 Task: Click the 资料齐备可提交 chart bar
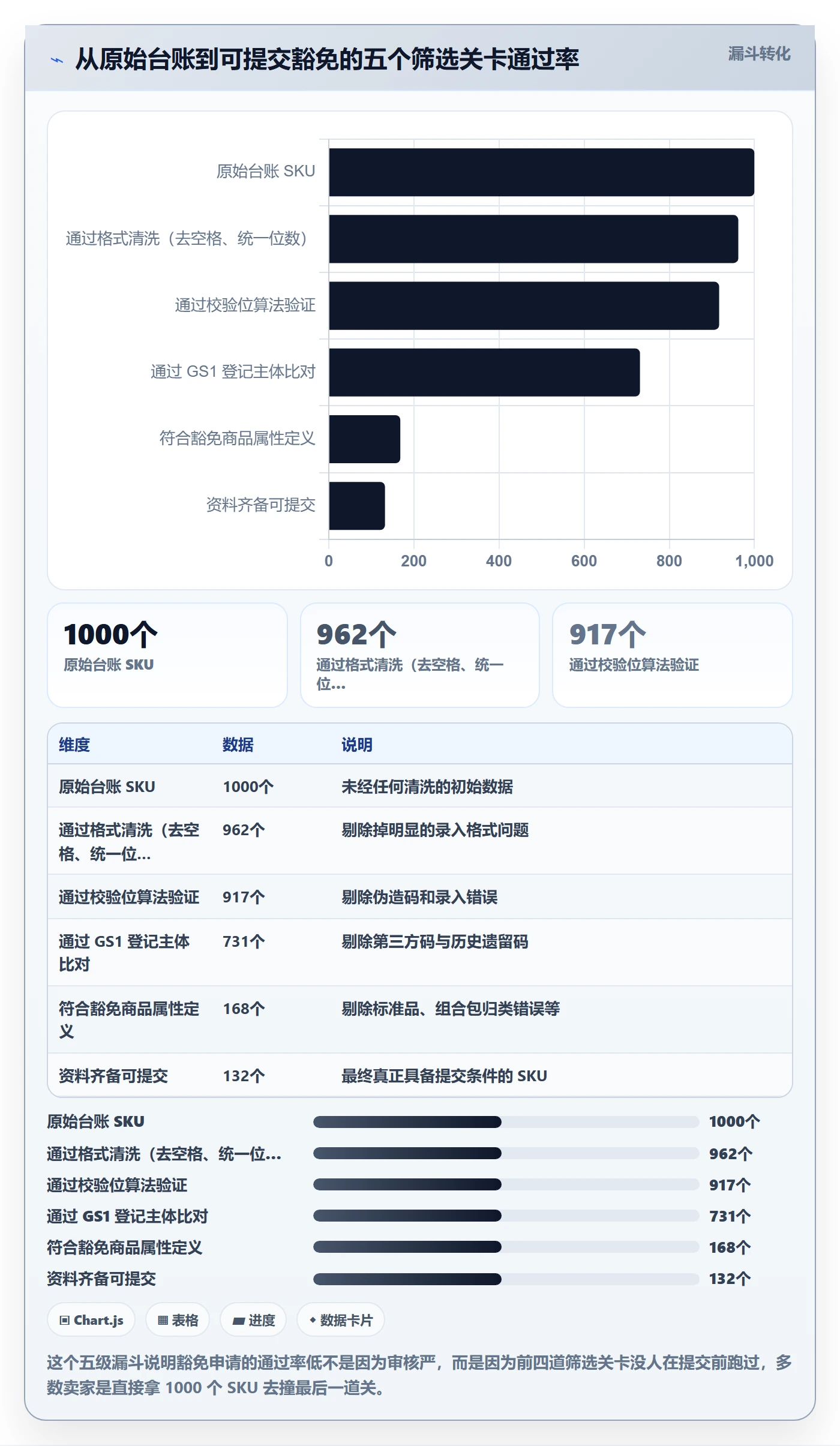(x=357, y=505)
